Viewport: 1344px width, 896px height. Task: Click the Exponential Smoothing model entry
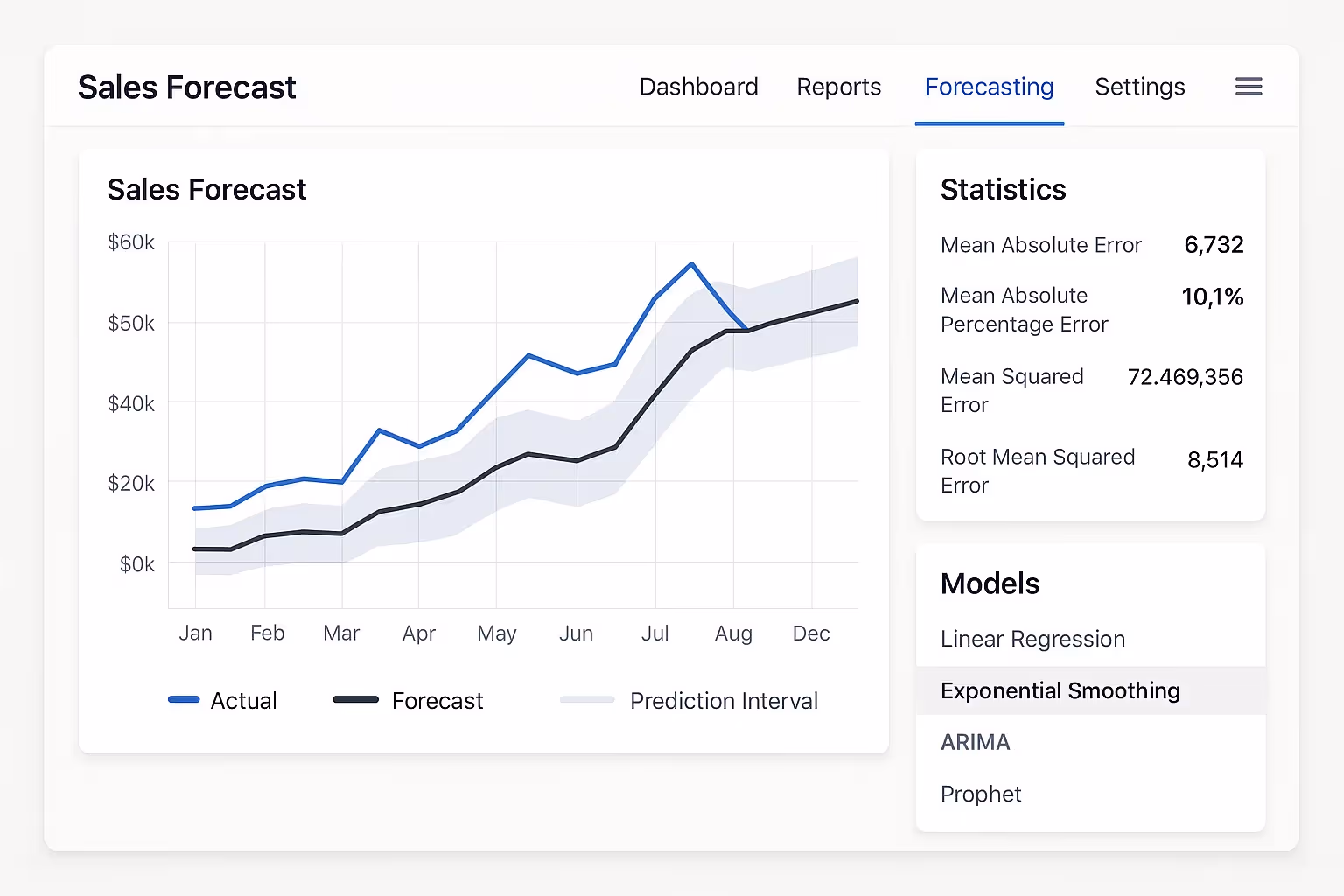click(1060, 690)
